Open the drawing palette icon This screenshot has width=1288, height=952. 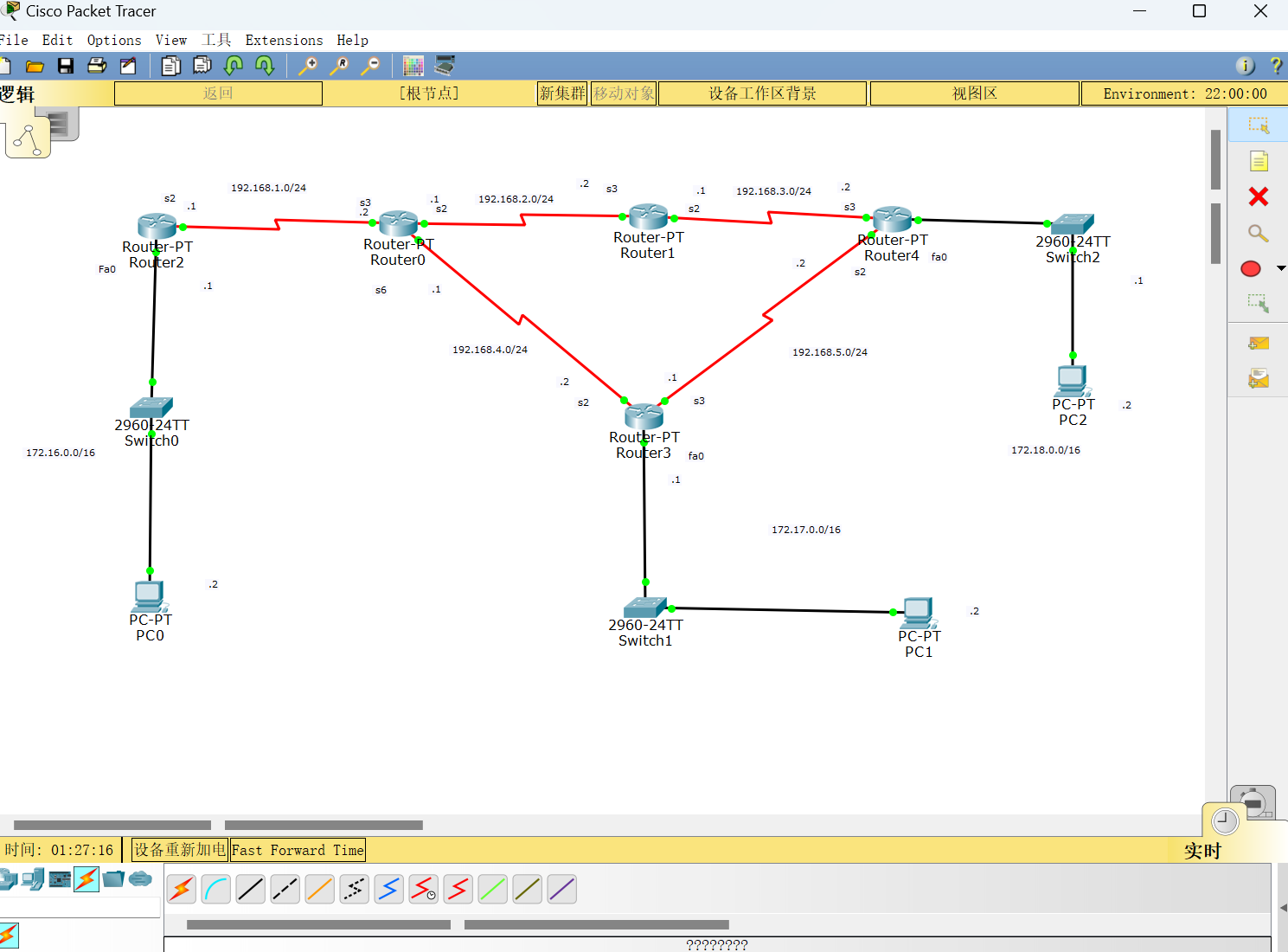(x=413, y=66)
